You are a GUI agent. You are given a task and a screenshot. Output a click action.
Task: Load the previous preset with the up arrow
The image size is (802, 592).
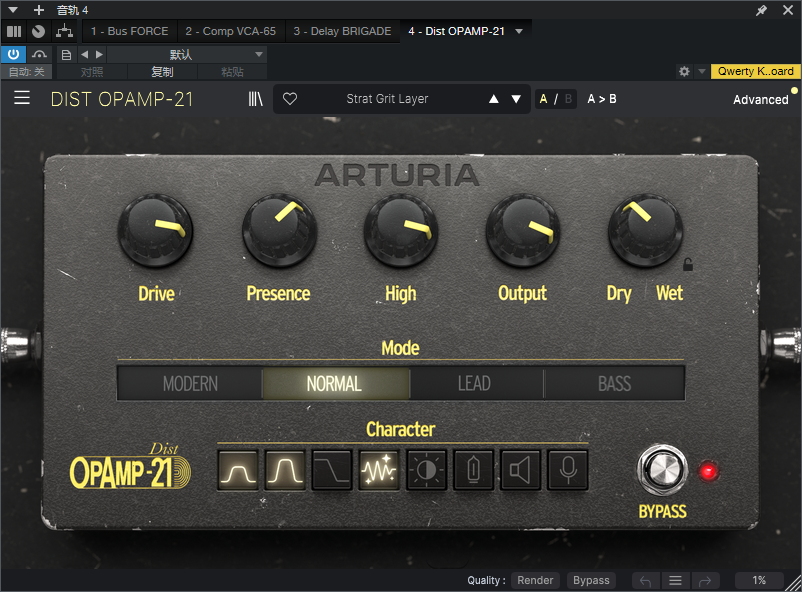494,99
